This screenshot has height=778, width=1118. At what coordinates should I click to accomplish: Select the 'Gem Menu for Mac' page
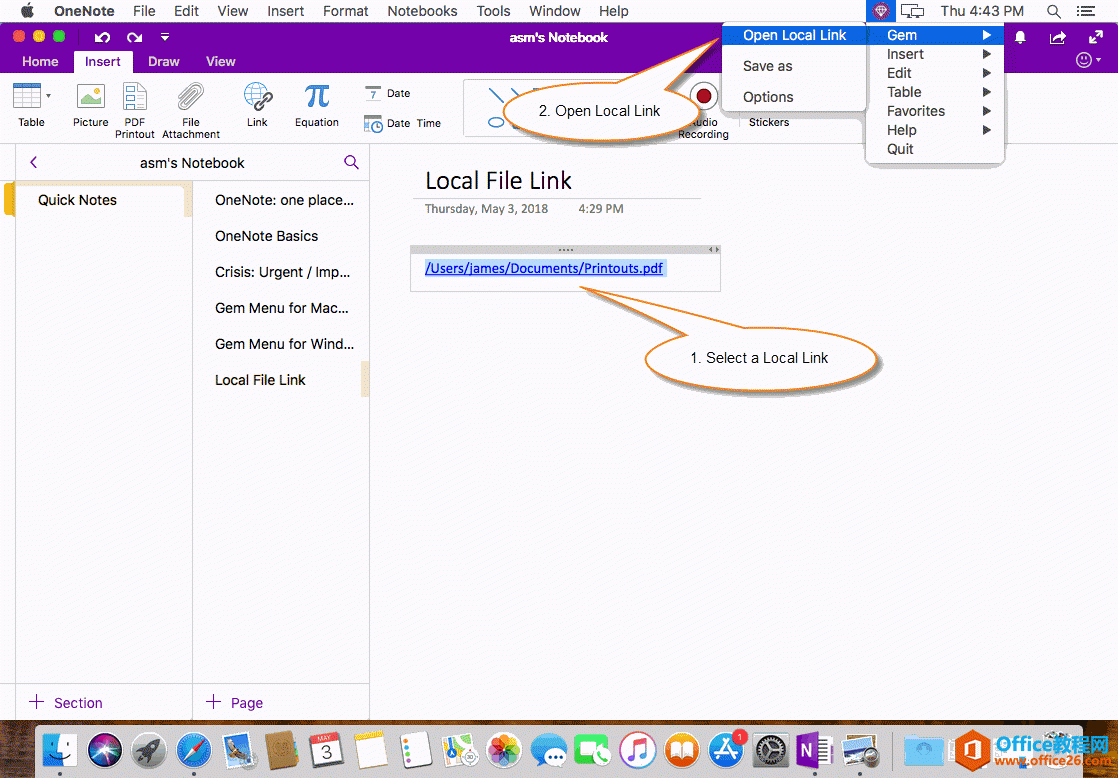click(281, 308)
